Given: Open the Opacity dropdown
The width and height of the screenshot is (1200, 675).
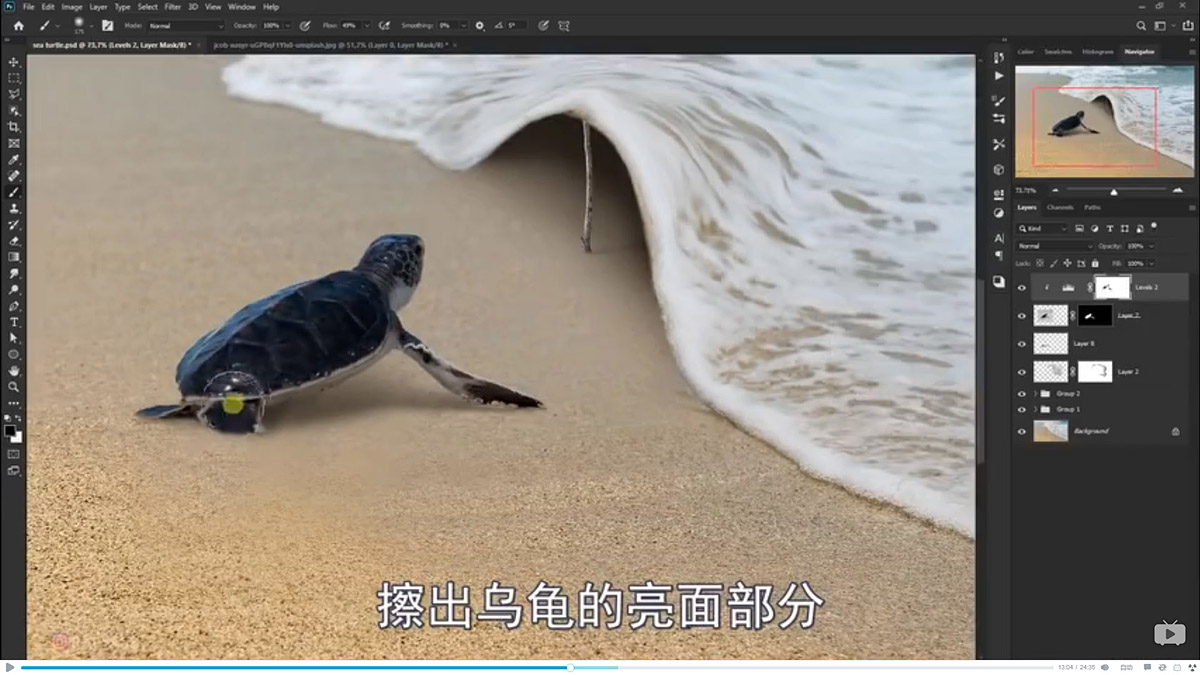Looking at the screenshot, I should click(1152, 246).
